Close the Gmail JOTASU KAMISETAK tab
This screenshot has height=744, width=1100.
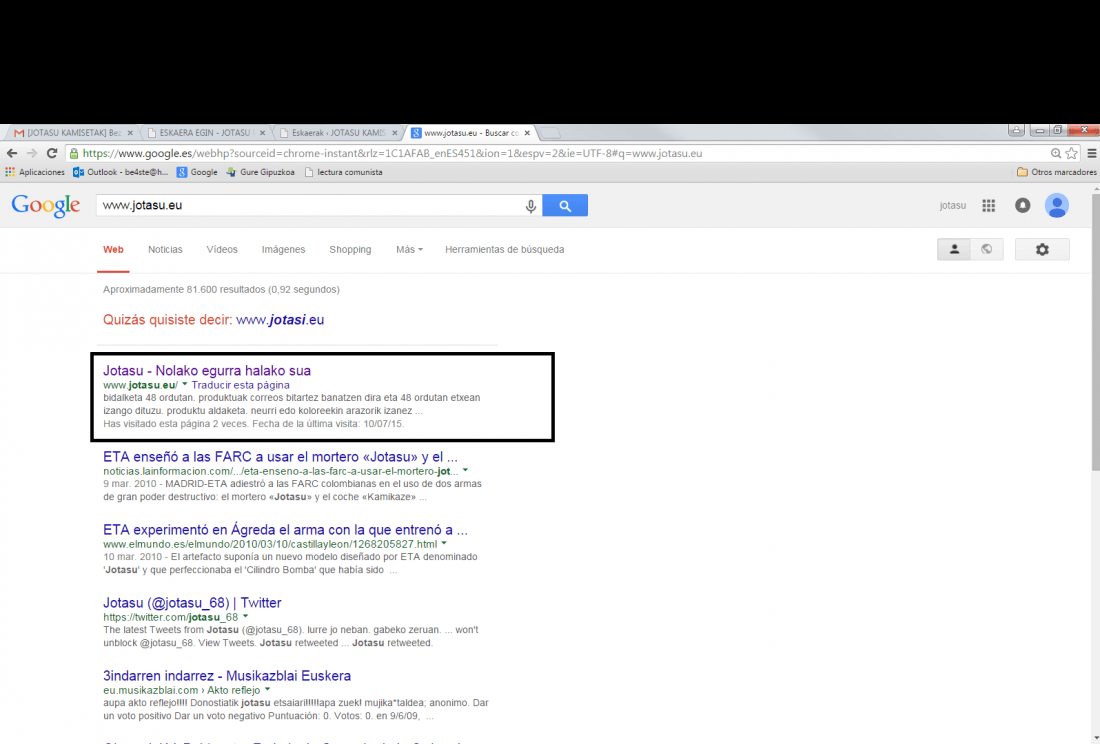click(x=130, y=133)
